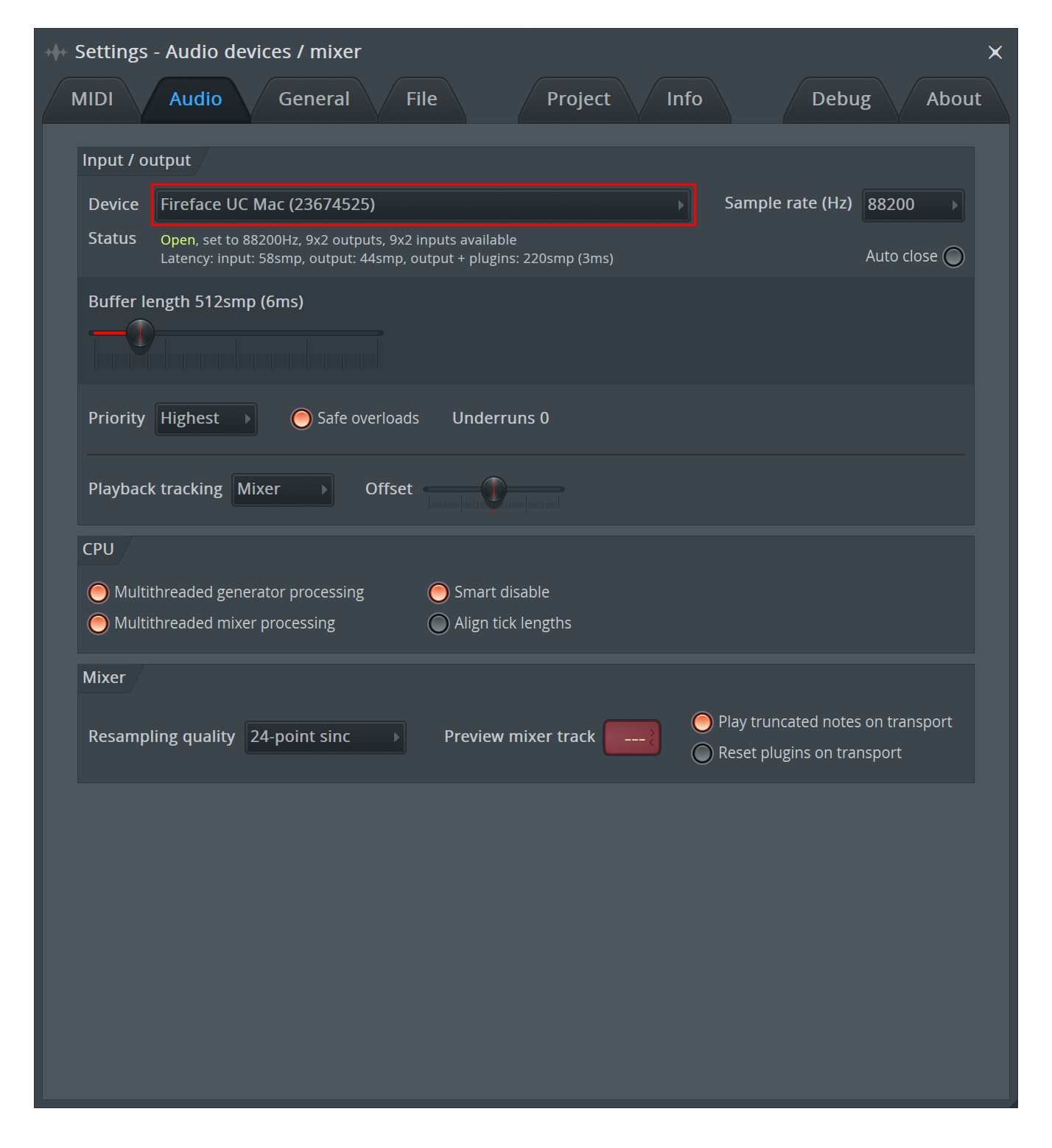Open the About tab
The width and height of the screenshot is (1052, 1148).
click(x=953, y=99)
